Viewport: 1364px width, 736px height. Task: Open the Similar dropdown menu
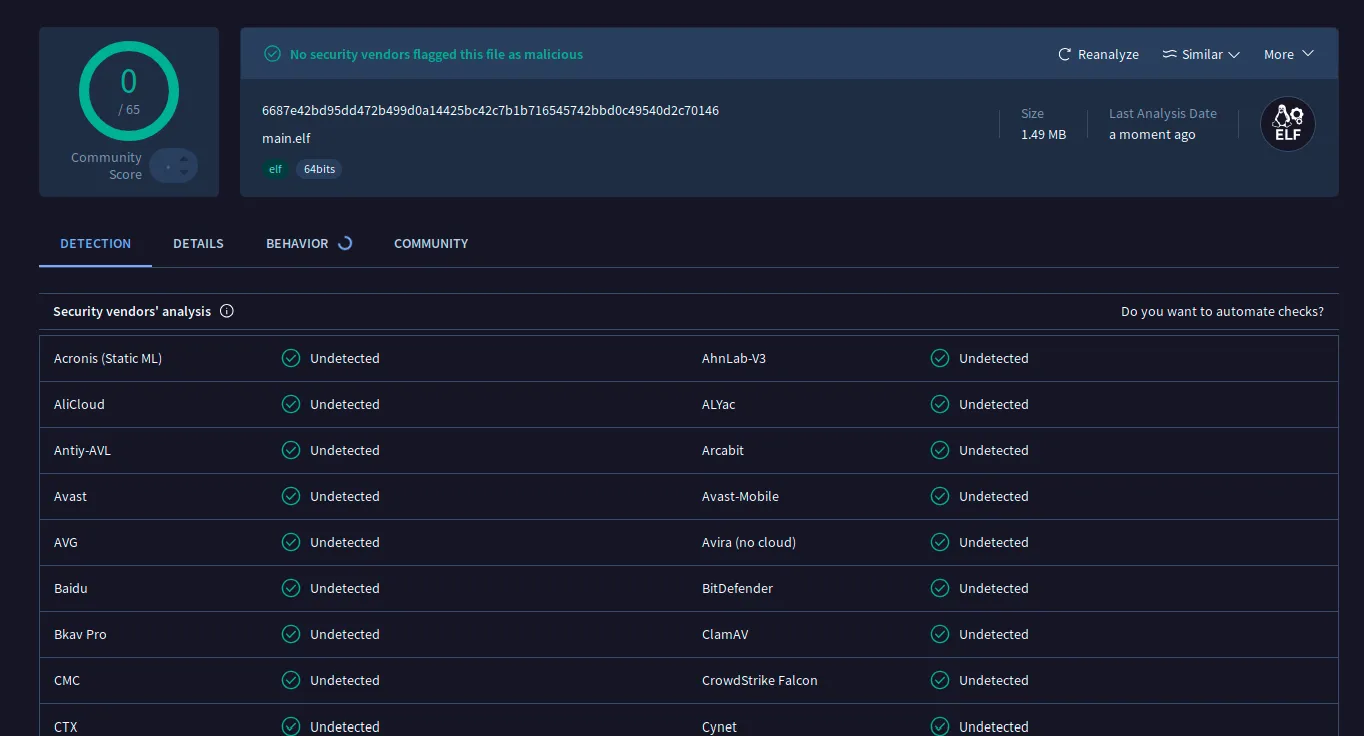coord(1201,54)
